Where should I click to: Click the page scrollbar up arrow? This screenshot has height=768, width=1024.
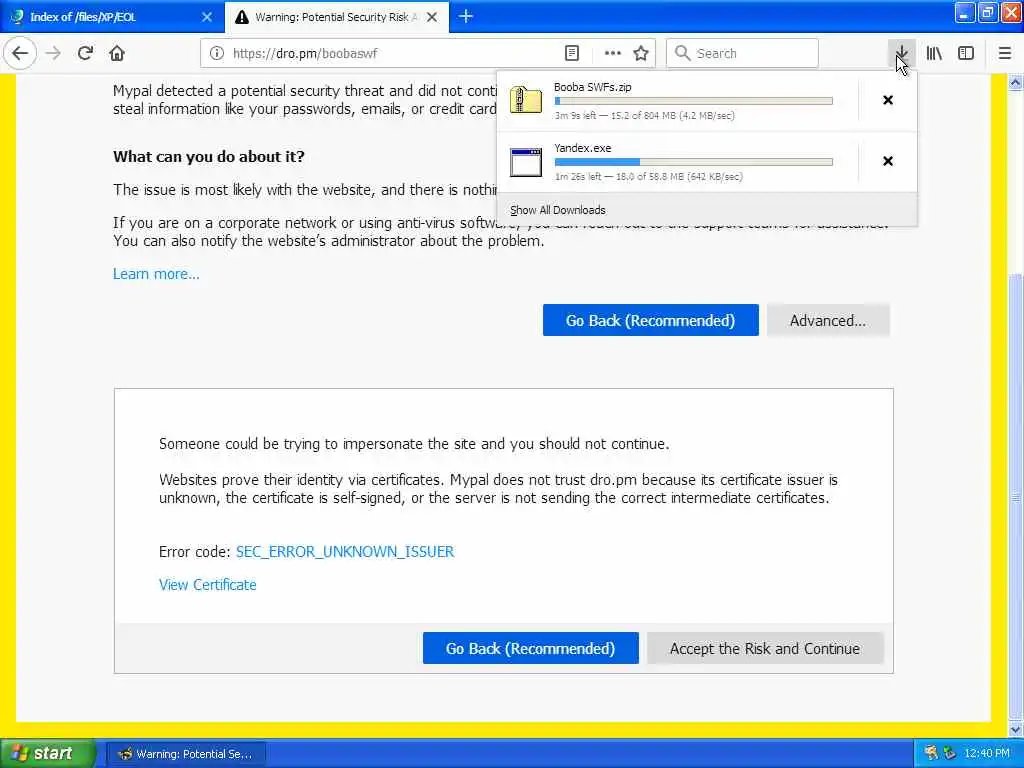1015,82
